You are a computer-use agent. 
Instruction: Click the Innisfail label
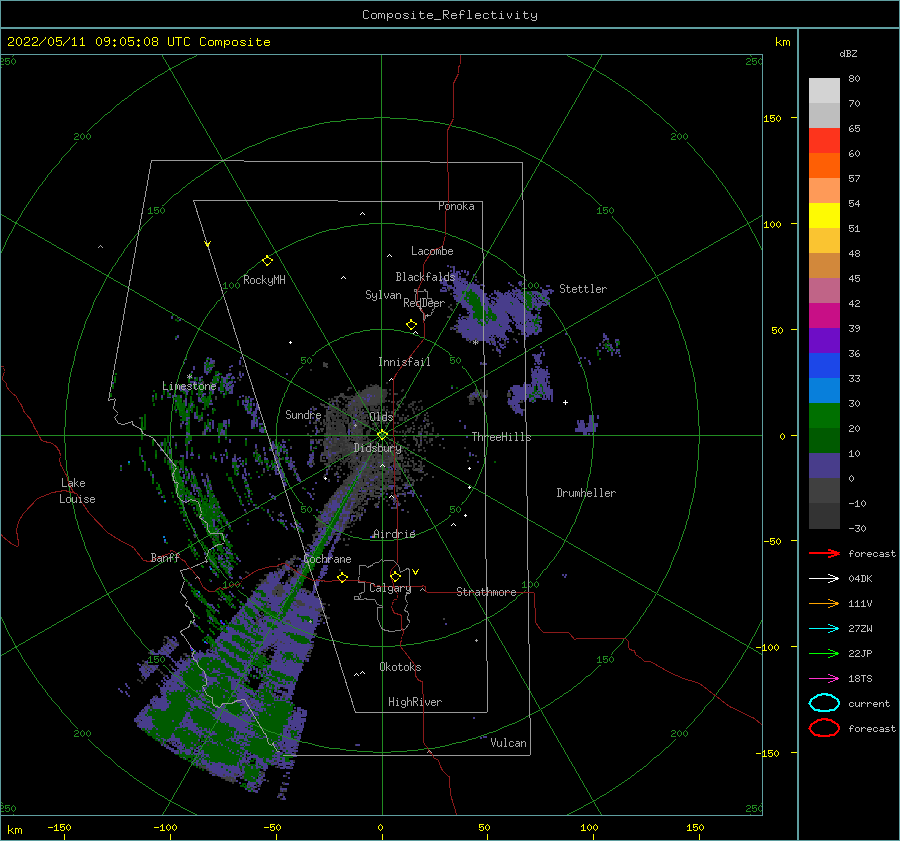[404, 362]
